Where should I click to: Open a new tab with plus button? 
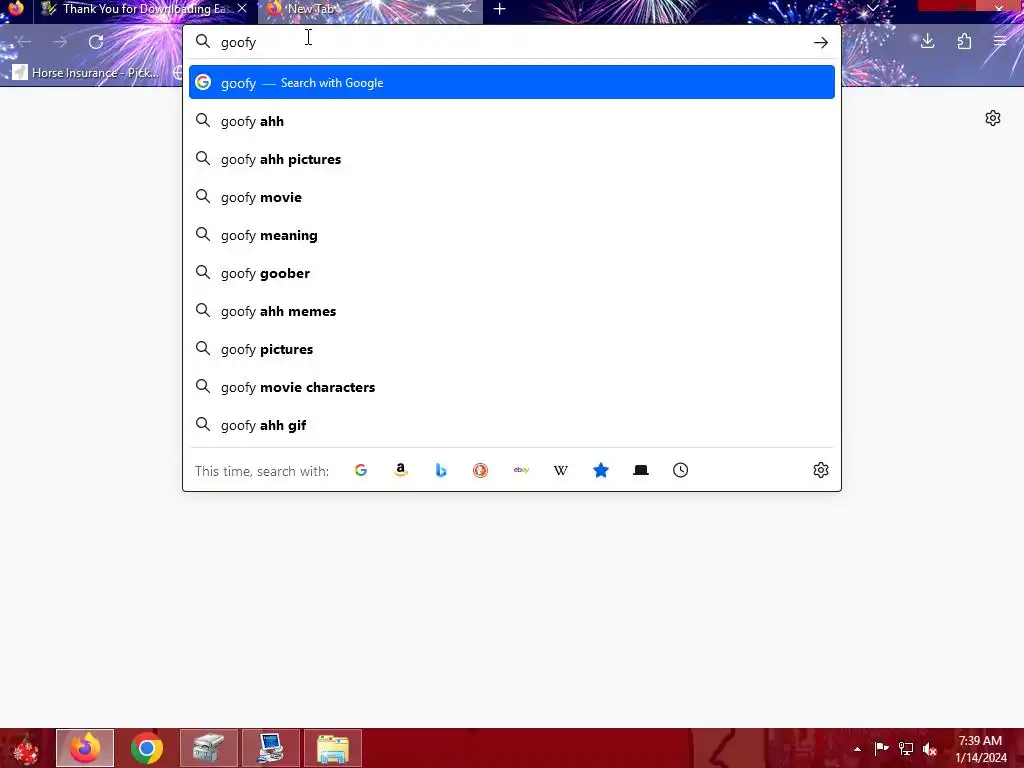point(500,9)
